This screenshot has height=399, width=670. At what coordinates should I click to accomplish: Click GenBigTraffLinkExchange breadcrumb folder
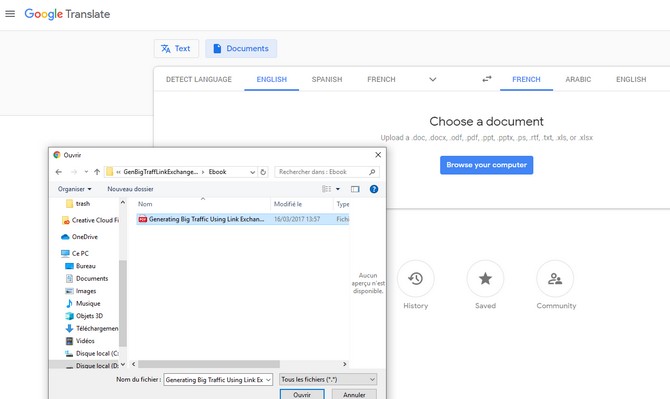[160, 172]
